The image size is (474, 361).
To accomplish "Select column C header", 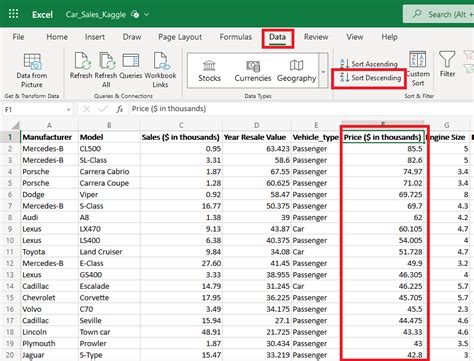I will pos(181,125).
